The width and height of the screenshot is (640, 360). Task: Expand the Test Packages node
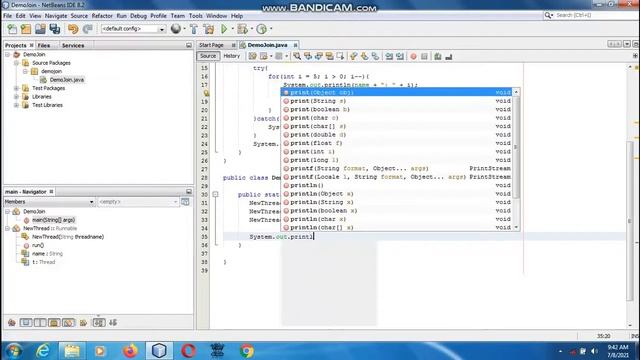point(16,88)
